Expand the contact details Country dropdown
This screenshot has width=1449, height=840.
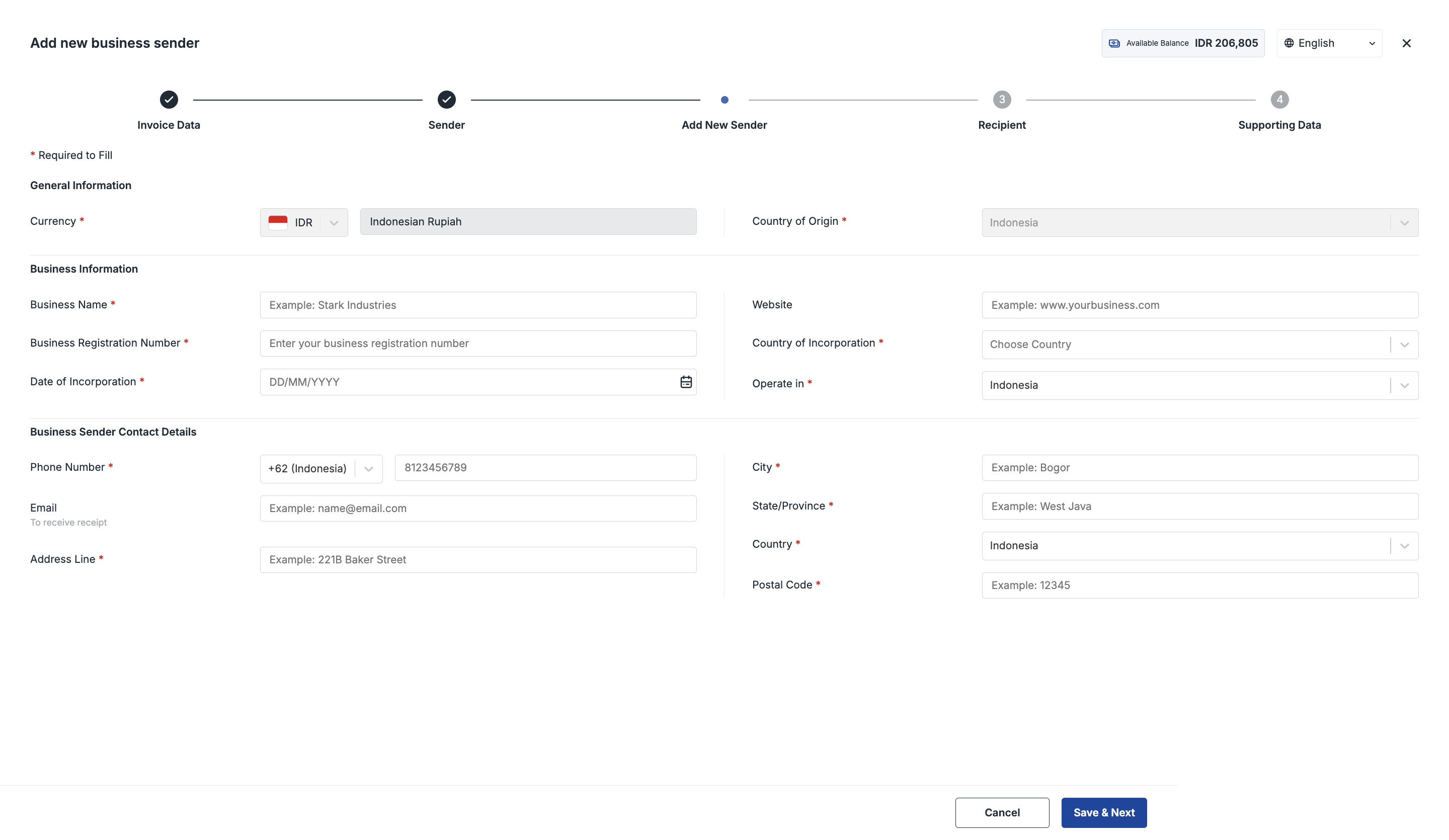tap(1404, 546)
